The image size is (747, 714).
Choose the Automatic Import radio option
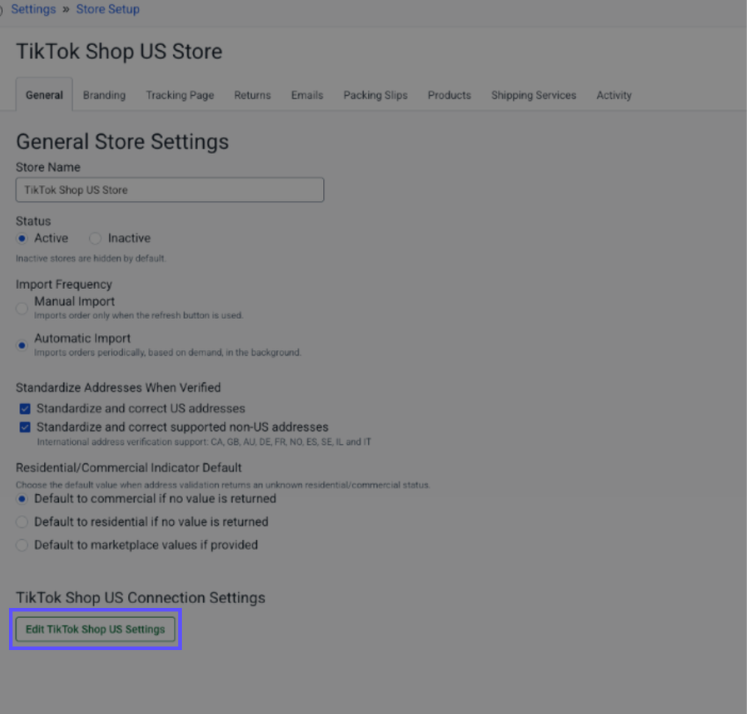click(x=22, y=345)
